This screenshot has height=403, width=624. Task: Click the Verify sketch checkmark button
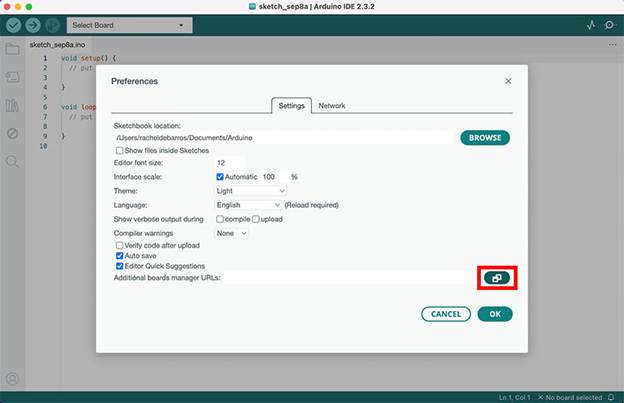pyautogui.click(x=14, y=24)
